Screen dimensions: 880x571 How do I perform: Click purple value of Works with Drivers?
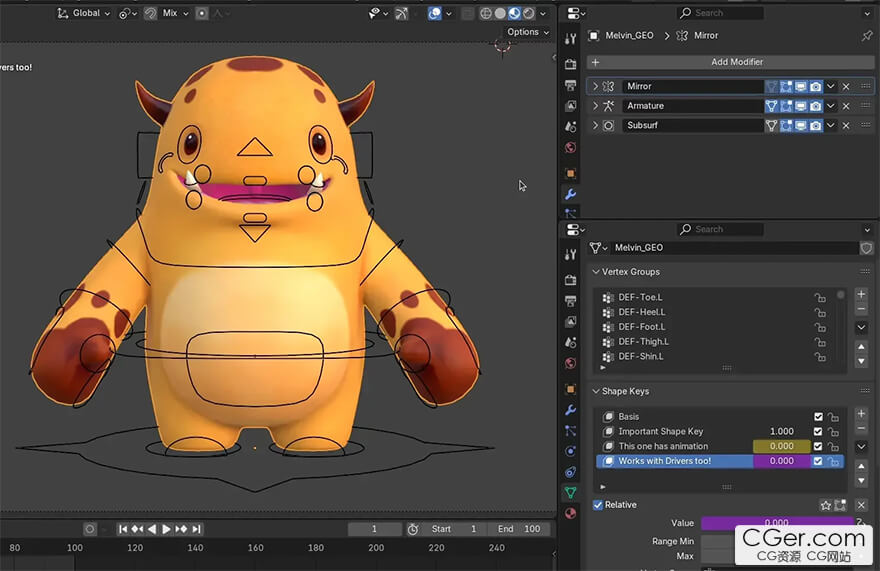[781, 461]
